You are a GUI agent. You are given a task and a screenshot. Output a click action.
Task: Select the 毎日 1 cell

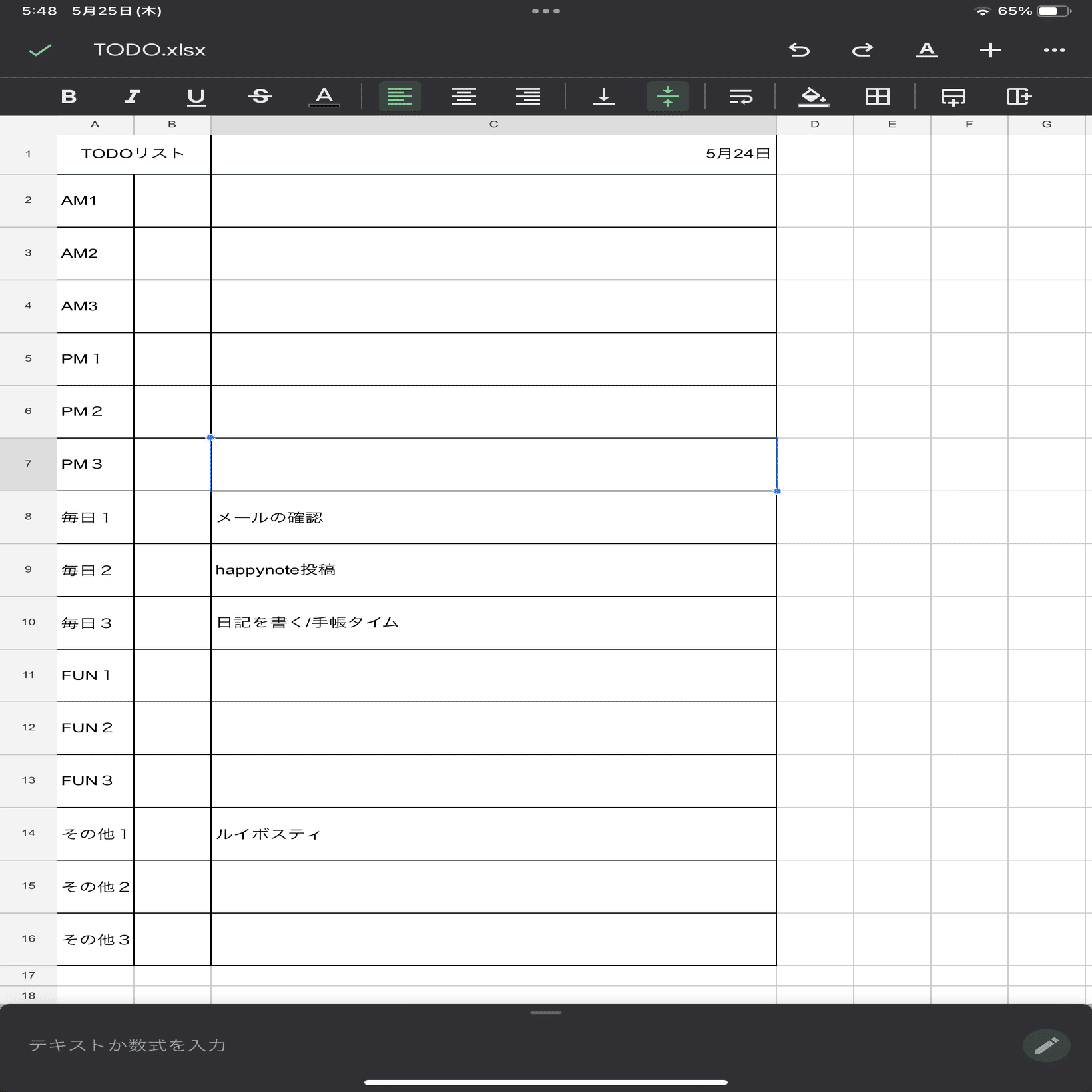95,517
